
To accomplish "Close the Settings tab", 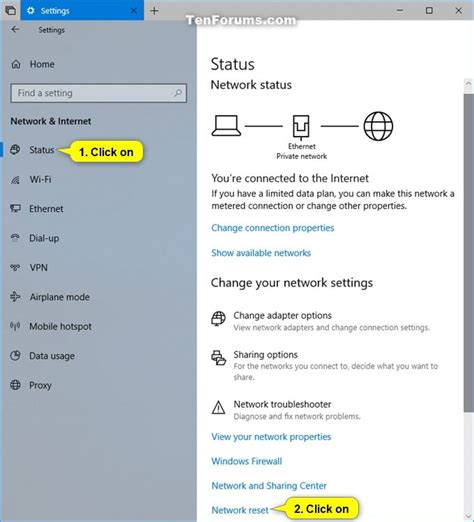I will coord(134,11).
